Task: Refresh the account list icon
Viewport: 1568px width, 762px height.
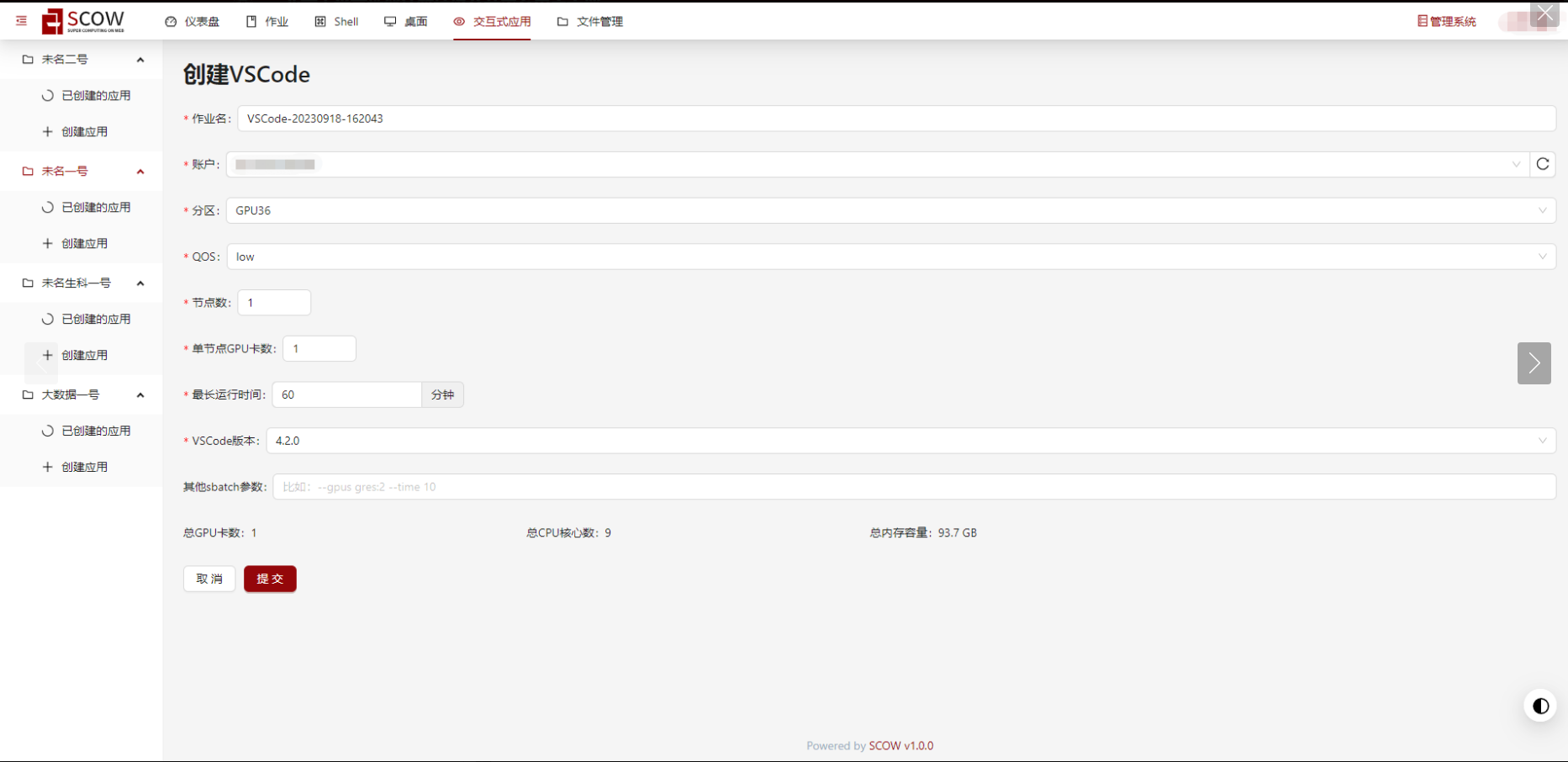Action: coord(1543,165)
